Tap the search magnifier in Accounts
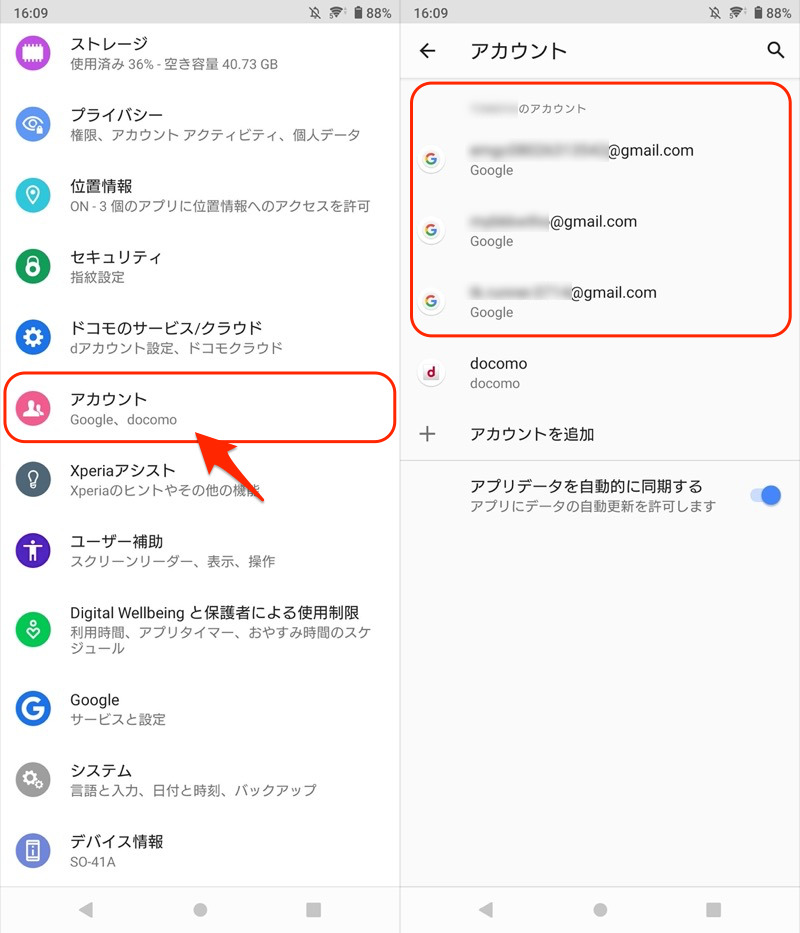 point(775,50)
